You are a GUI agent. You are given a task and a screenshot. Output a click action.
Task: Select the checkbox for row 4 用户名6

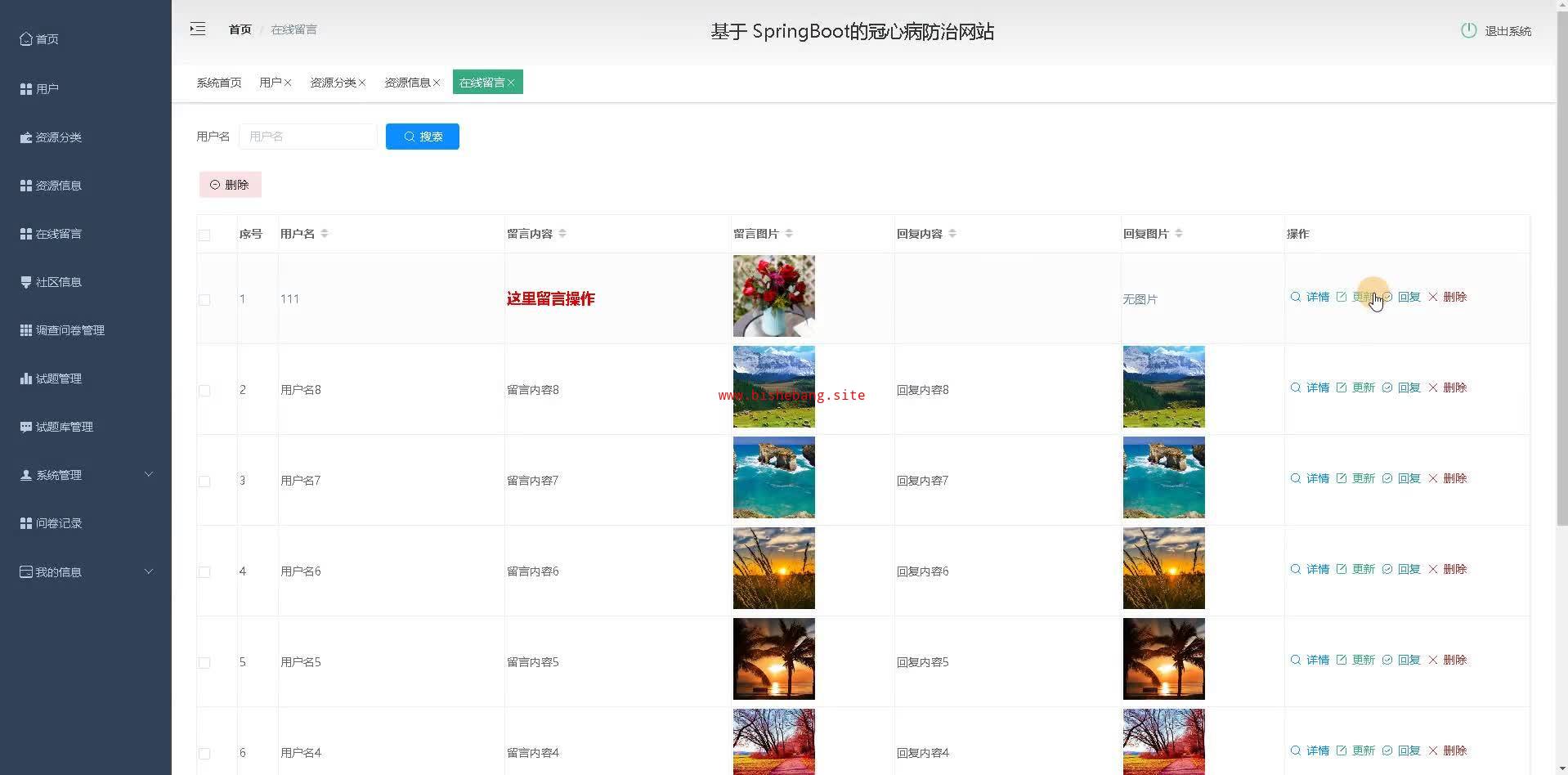(x=204, y=572)
